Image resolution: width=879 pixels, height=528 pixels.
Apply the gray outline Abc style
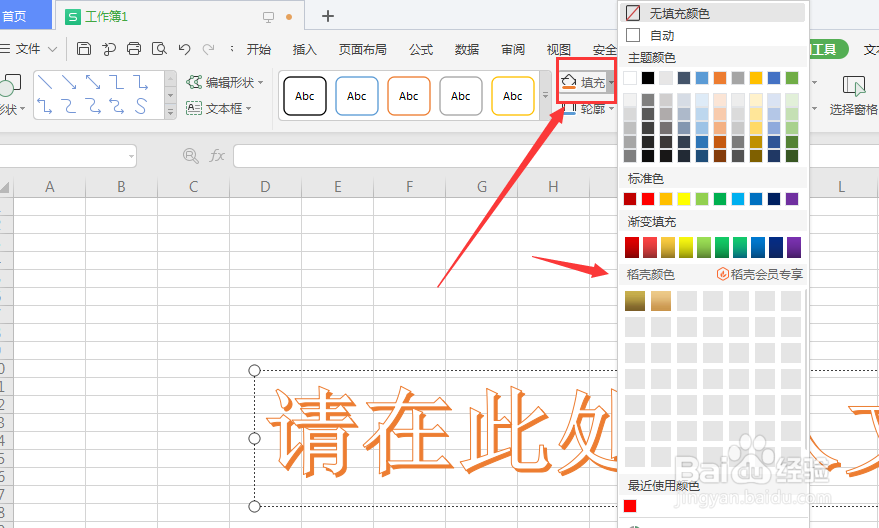coord(461,96)
